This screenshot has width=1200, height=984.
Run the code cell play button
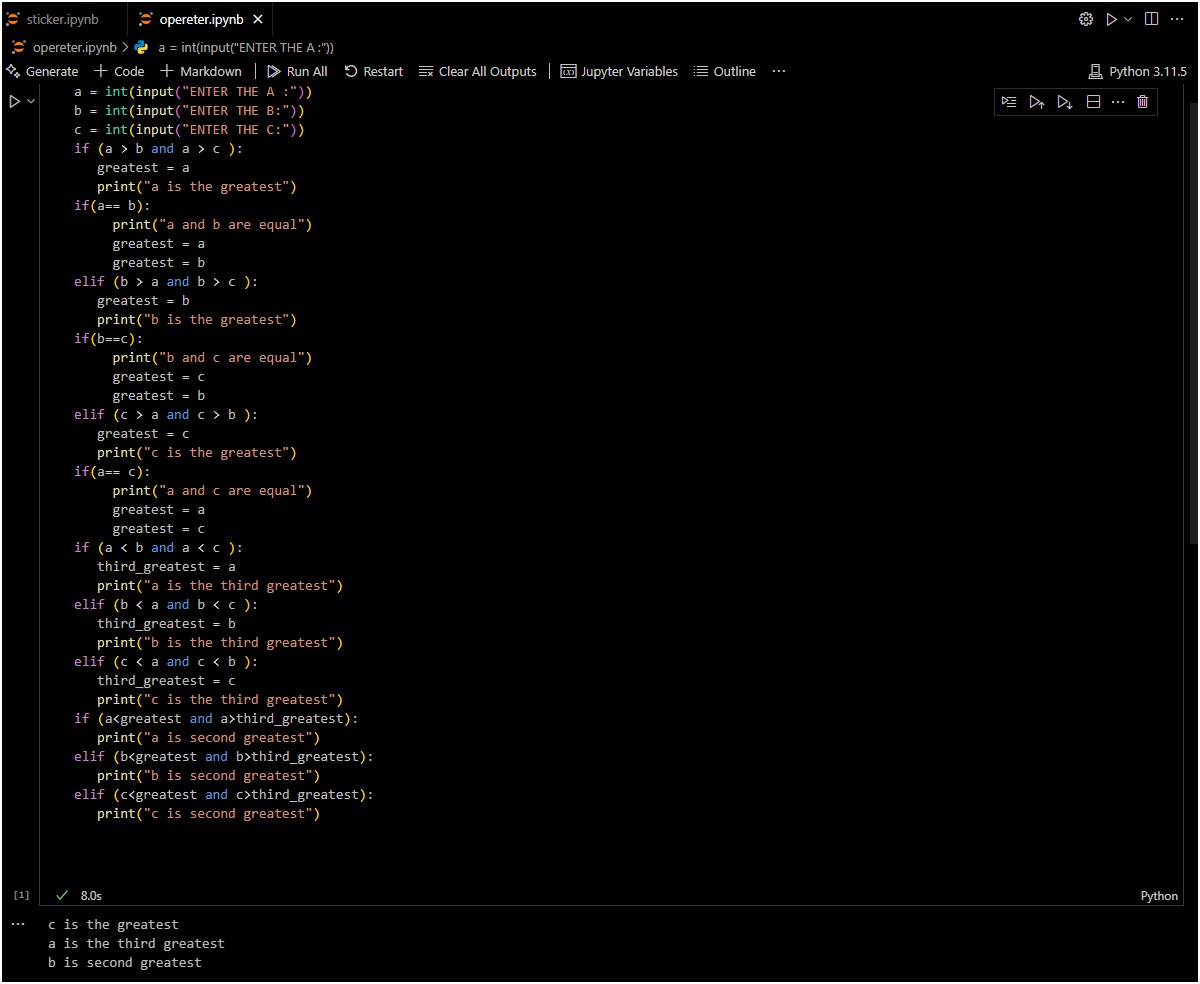tap(15, 101)
